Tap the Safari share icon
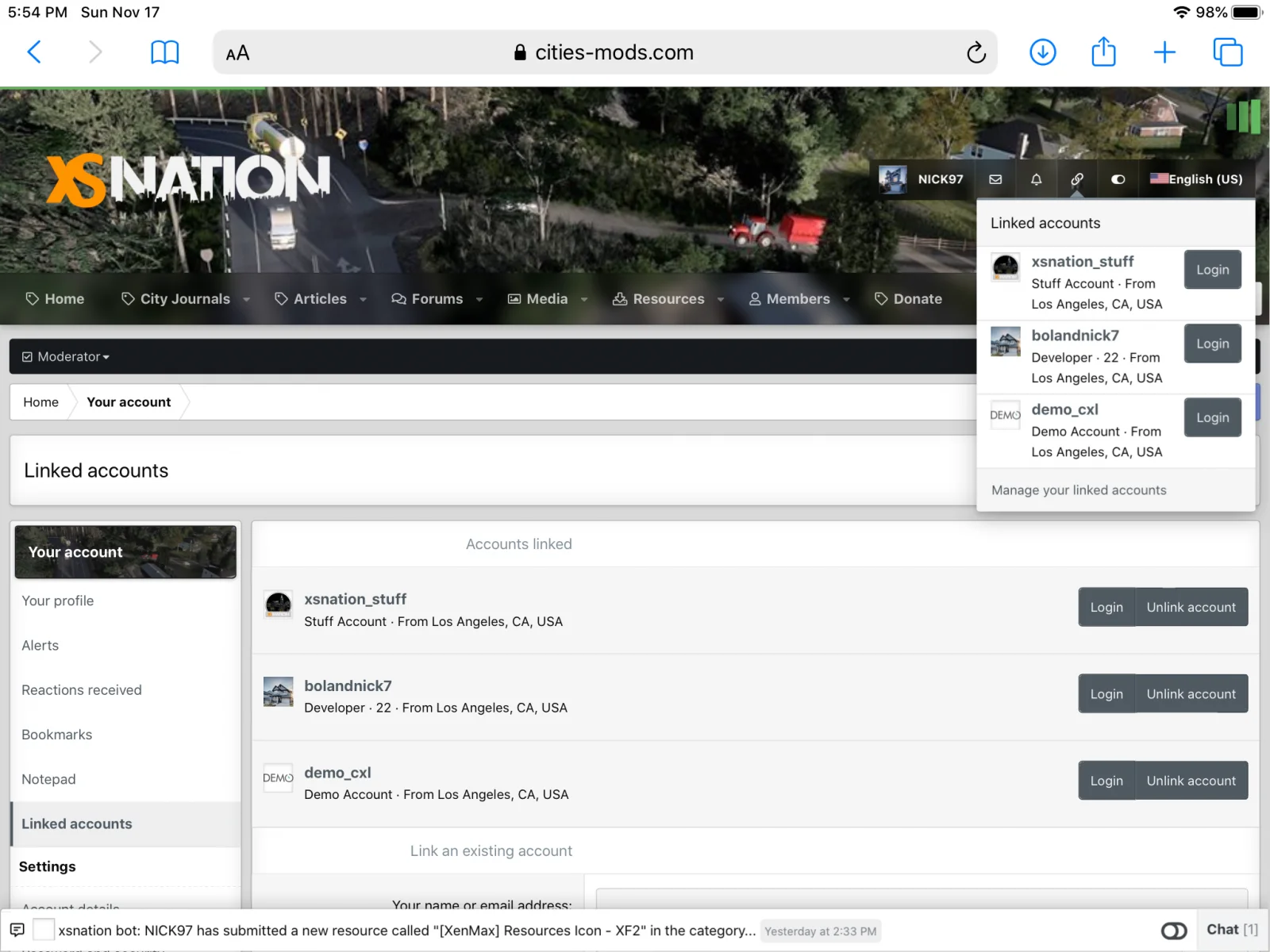This screenshot has width=1270, height=952. coord(1103,52)
